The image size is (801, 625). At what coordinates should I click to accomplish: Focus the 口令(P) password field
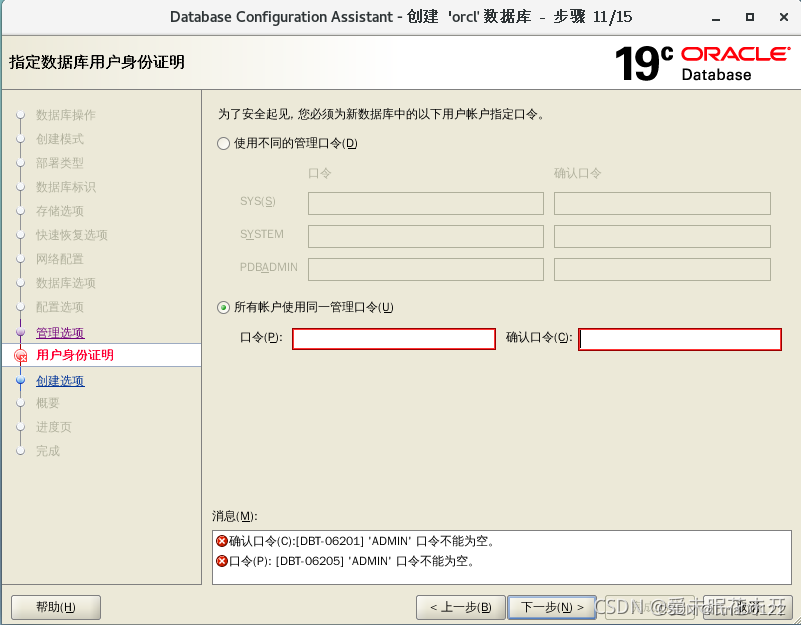point(394,339)
